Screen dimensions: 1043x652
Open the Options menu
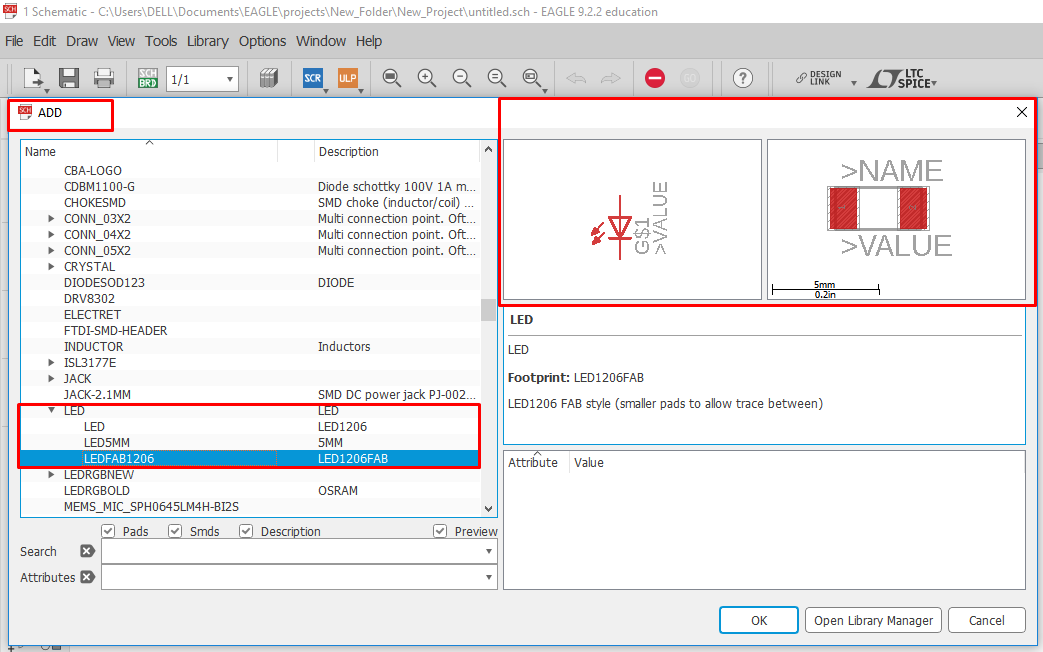(262, 41)
